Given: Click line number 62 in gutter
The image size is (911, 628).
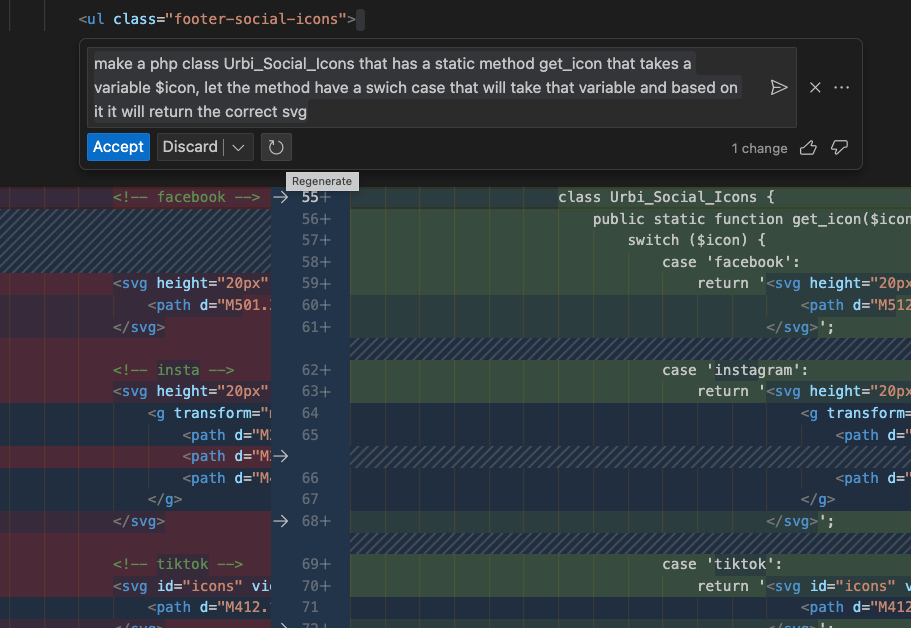Looking at the screenshot, I should (x=310, y=369).
